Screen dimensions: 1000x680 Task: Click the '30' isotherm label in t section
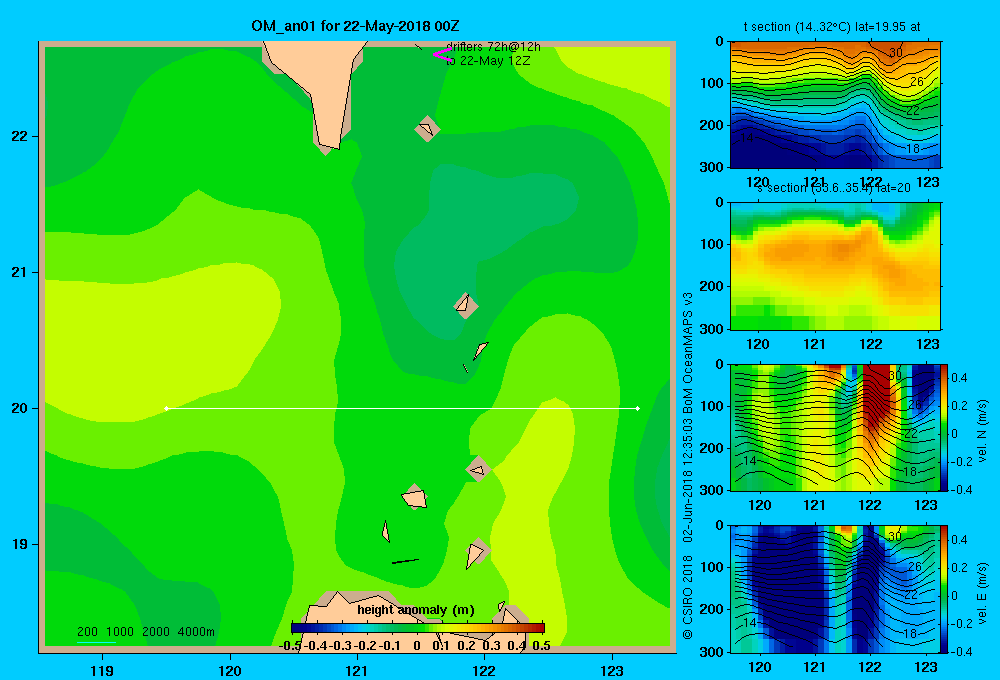pos(896,53)
